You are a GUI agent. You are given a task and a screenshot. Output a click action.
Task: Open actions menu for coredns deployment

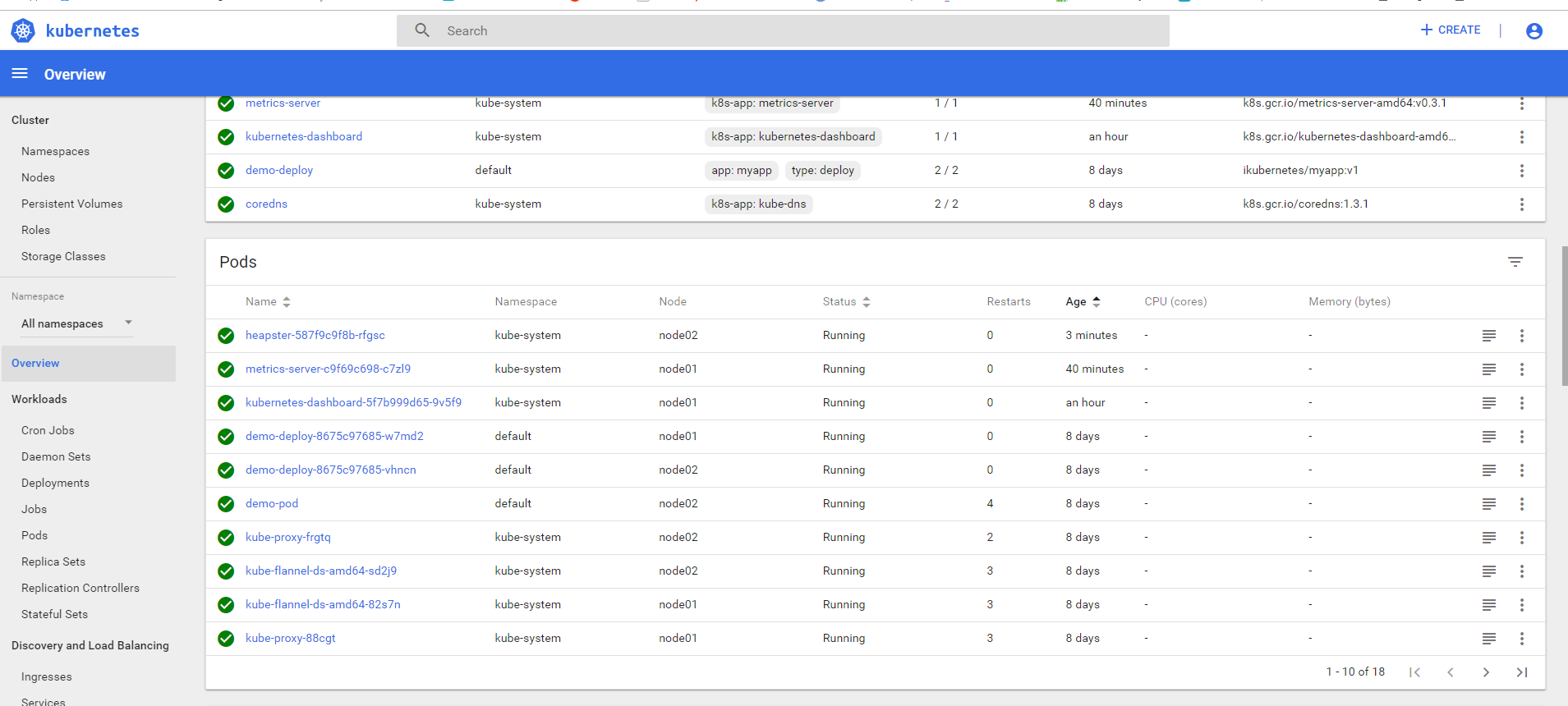(1522, 204)
